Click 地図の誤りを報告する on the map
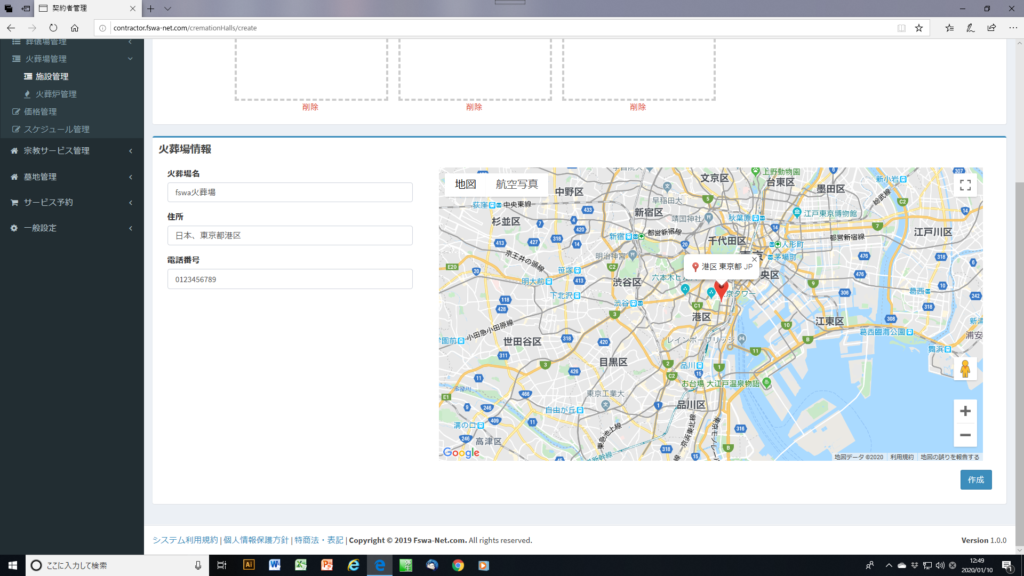 pos(950,457)
